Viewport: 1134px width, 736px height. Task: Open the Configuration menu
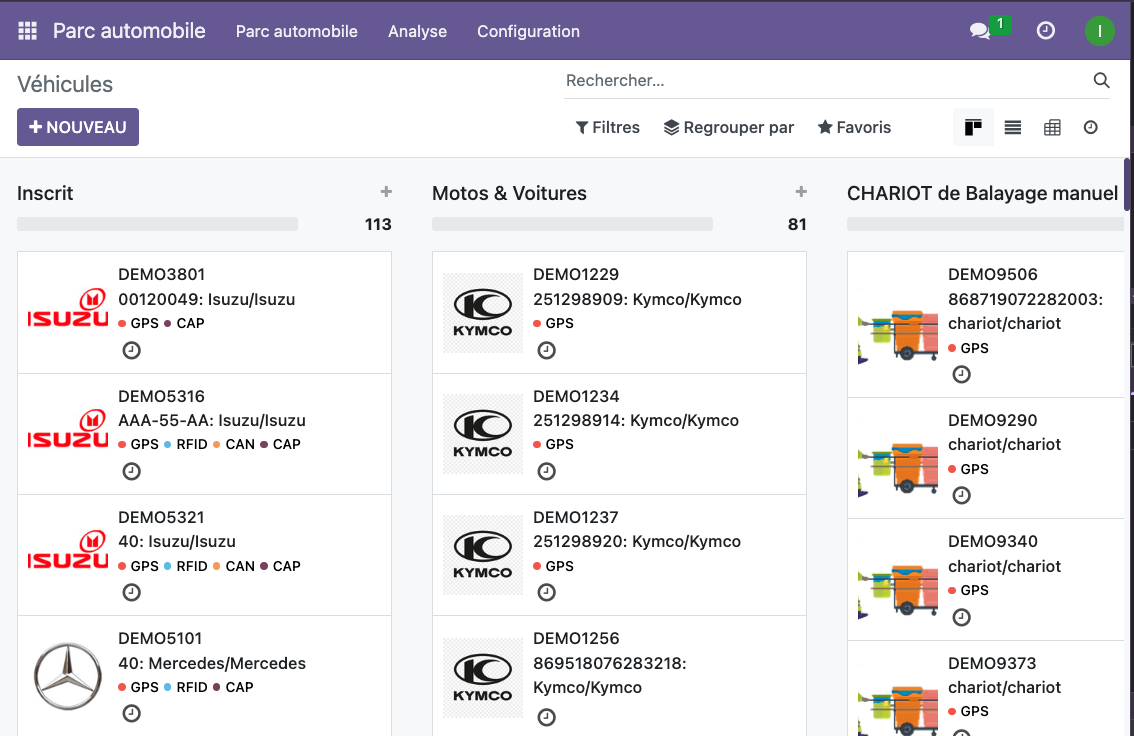point(528,31)
